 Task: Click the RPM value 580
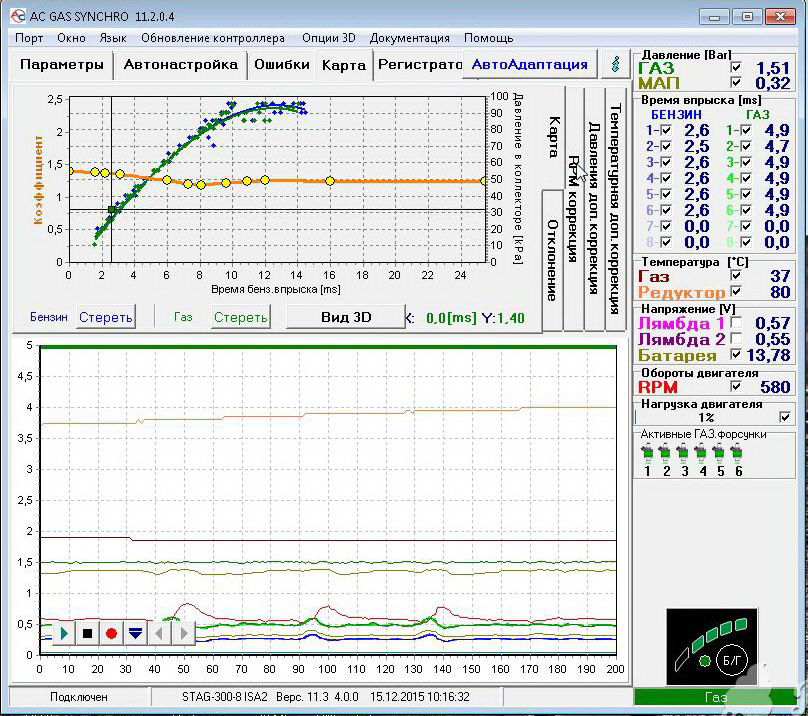click(775, 387)
